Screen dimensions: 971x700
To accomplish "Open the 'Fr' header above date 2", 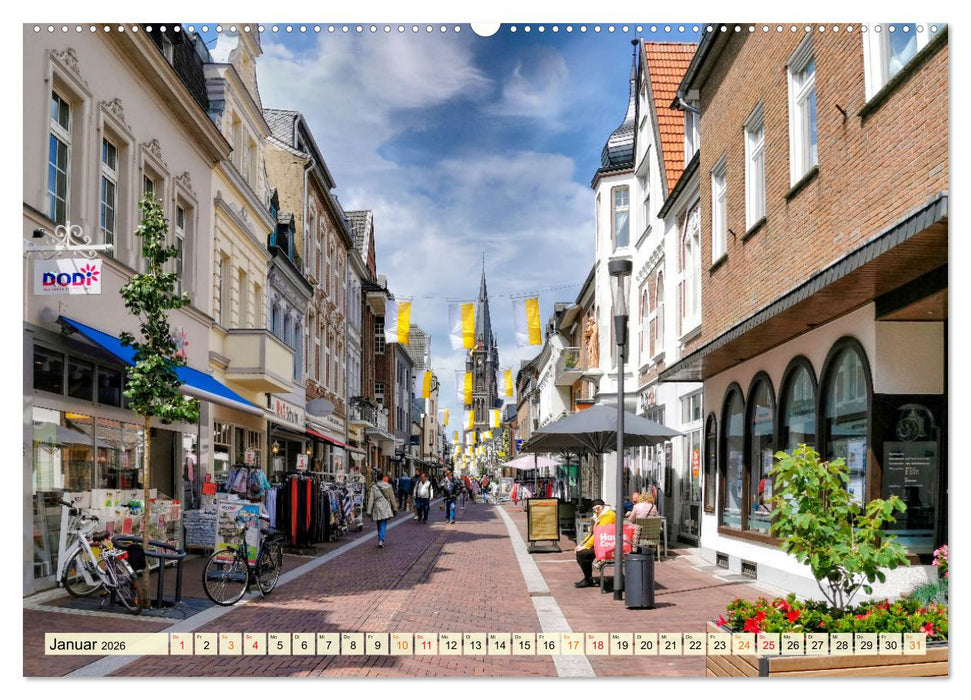I will [x=198, y=637].
